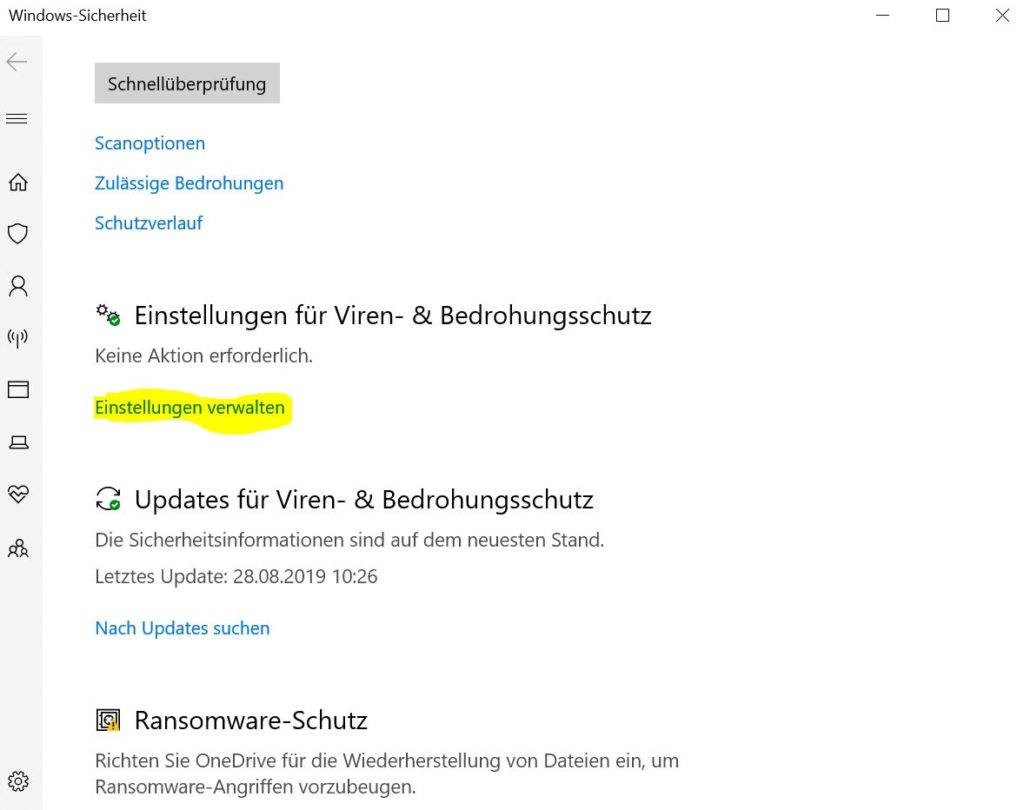Open Device performance & health heart icon
The height and width of the screenshot is (810, 1024).
(18, 493)
